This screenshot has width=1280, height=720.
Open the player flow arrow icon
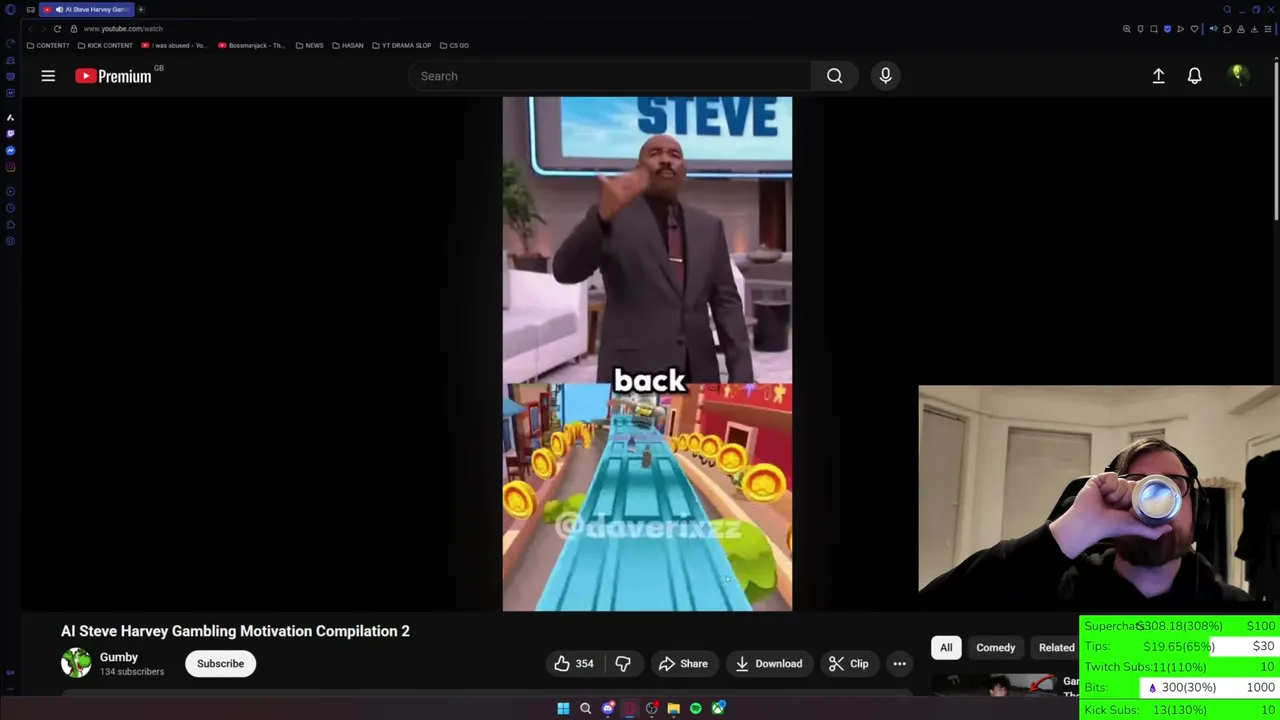pyautogui.click(x=1180, y=29)
